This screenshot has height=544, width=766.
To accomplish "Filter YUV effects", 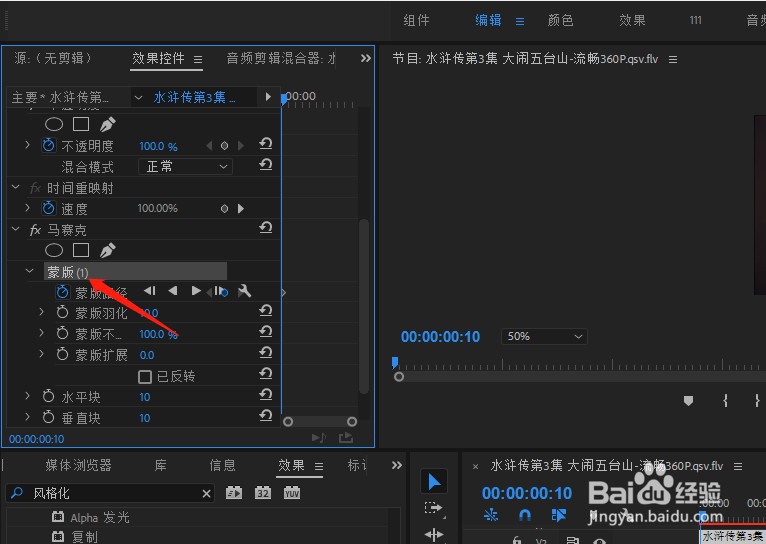I will pos(292,493).
